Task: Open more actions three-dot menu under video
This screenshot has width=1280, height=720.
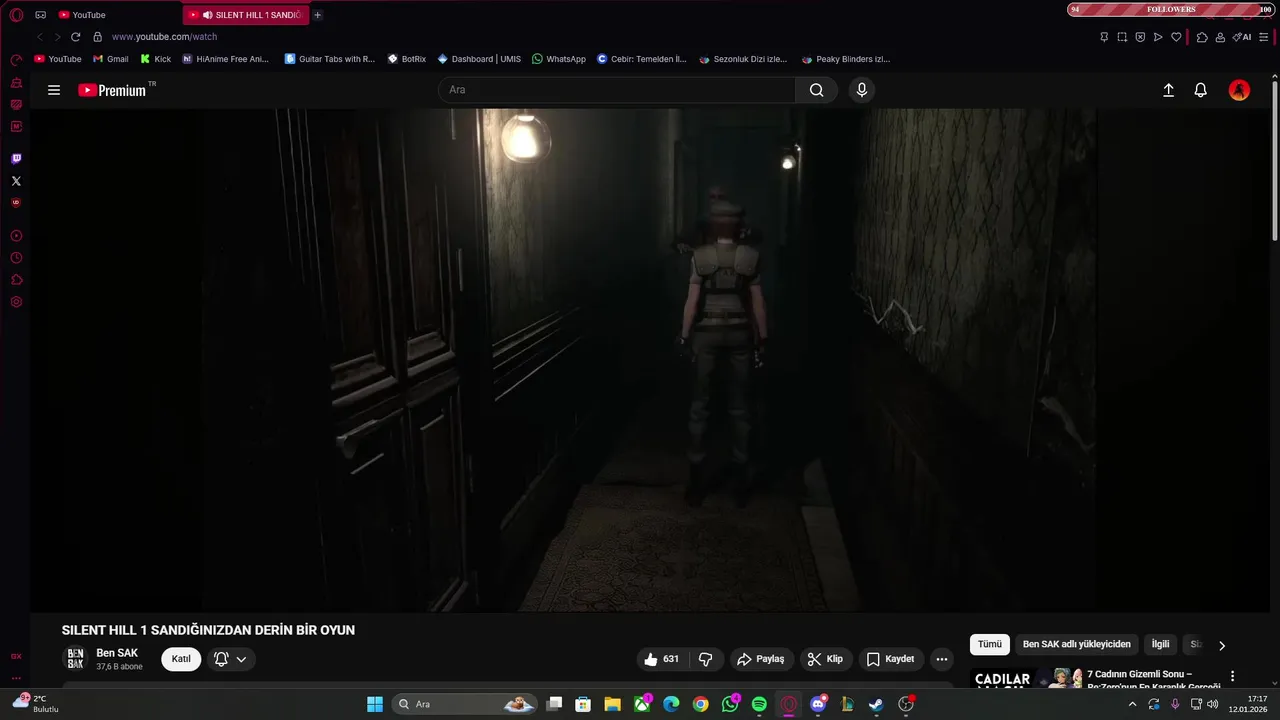Action: (942, 659)
